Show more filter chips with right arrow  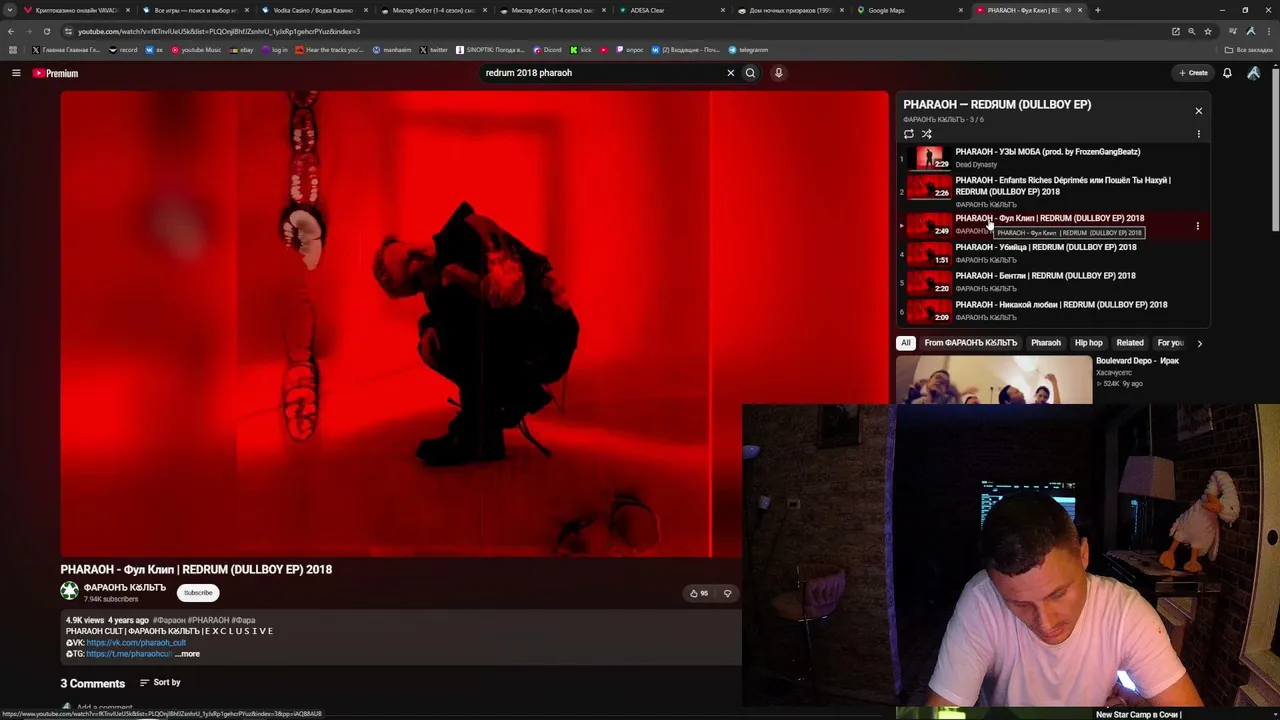[1199, 343]
